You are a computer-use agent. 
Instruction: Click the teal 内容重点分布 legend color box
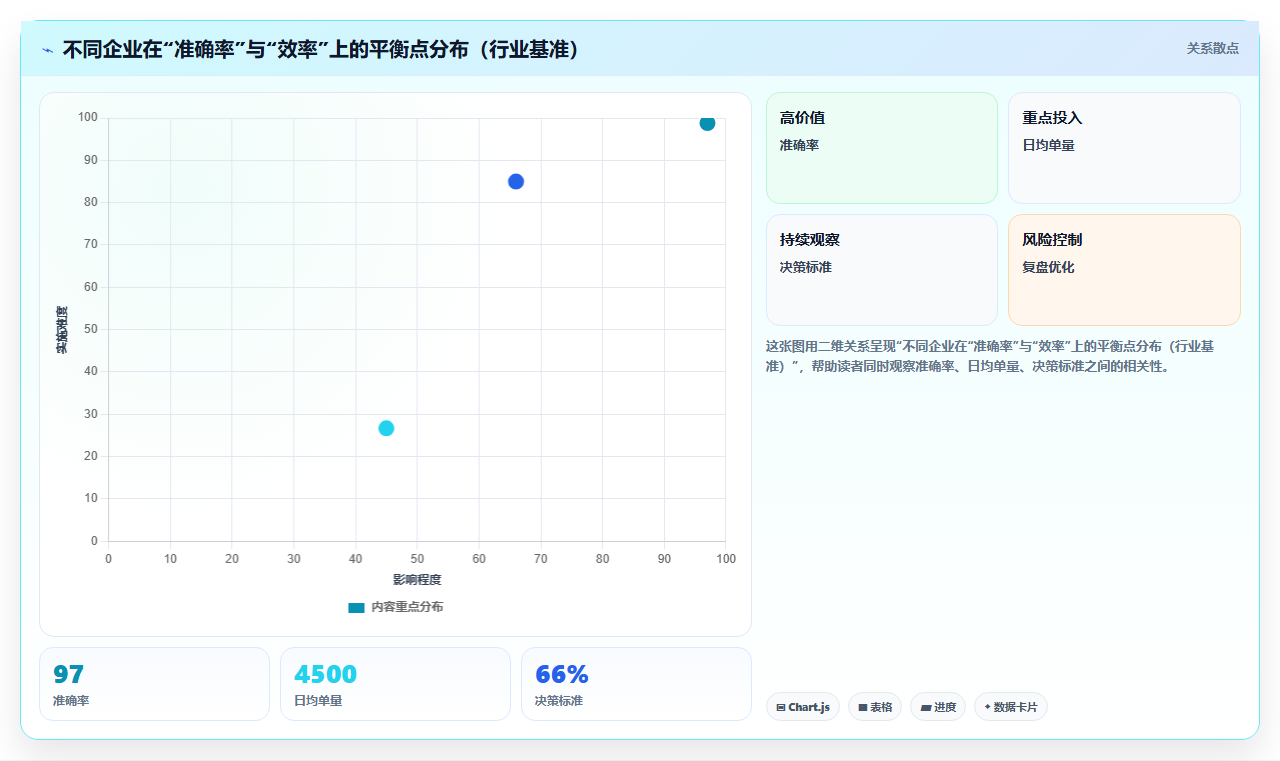point(356,607)
